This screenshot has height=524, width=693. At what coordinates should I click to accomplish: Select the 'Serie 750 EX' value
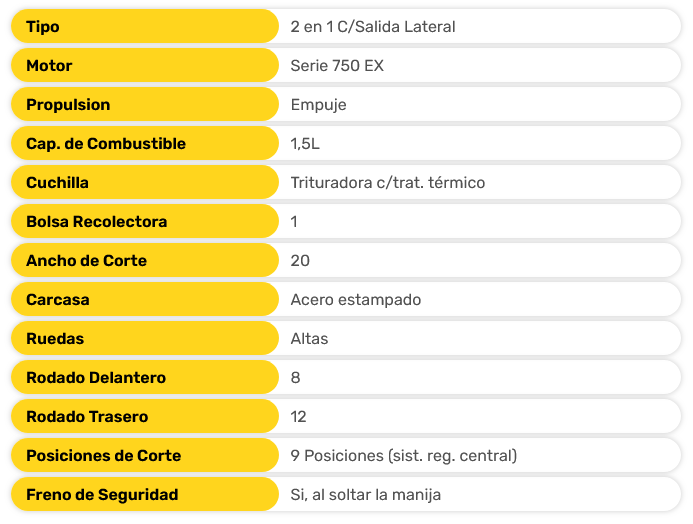[x=337, y=66]
